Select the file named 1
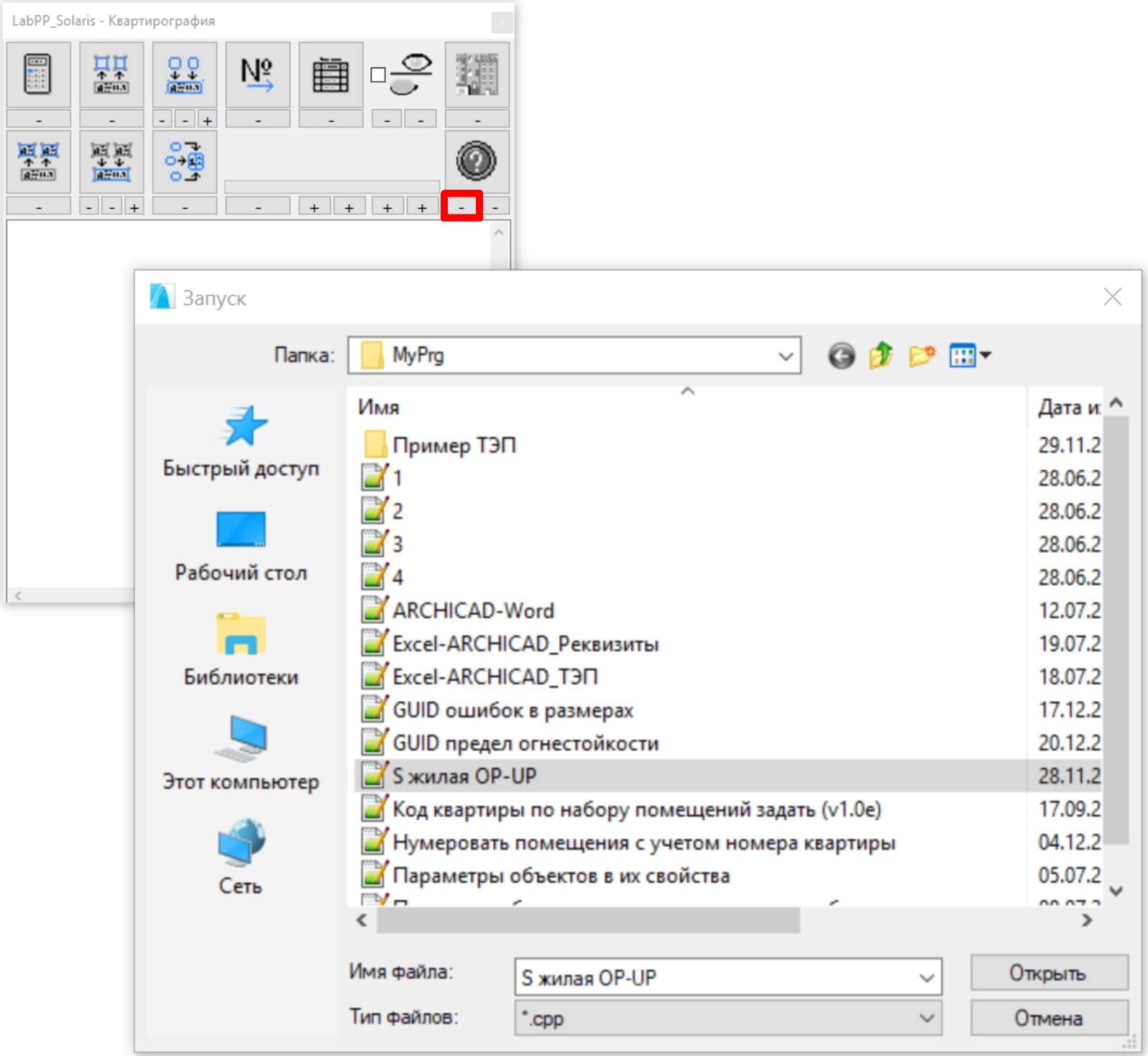Viewport: 1148px width, 1056px height. click(x=383, y=478)
